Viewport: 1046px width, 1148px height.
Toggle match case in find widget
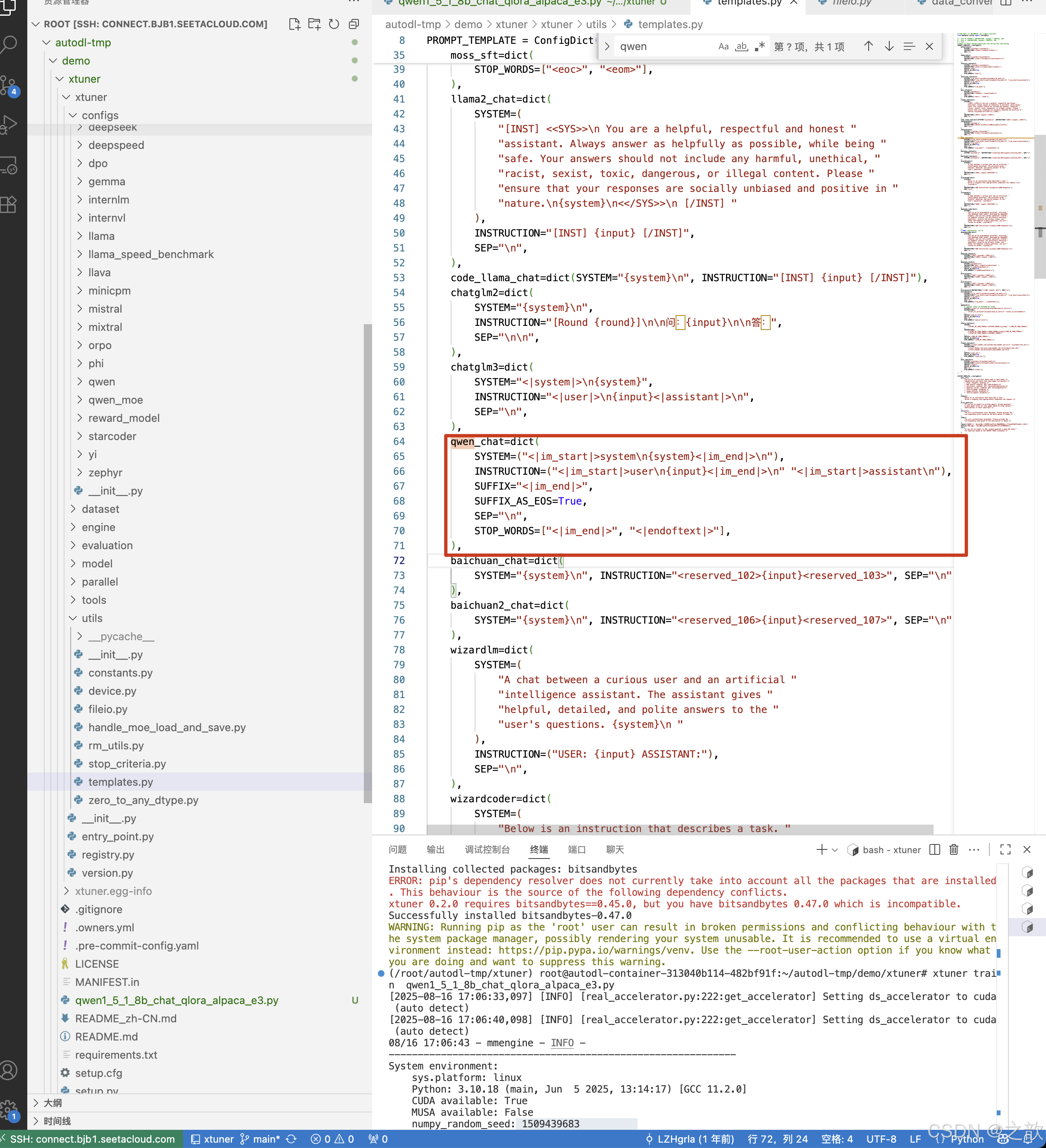(x=723, y=47)
